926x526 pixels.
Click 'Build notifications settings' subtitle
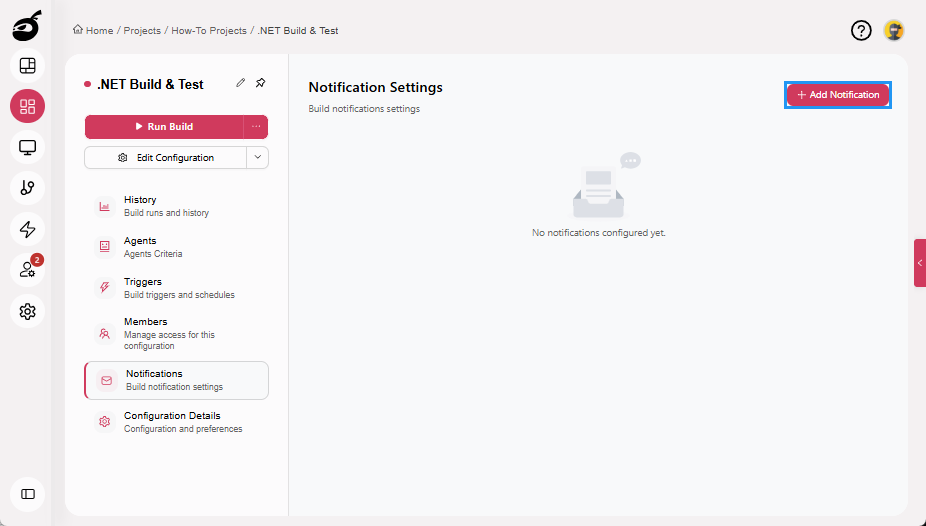coord(364,109)
